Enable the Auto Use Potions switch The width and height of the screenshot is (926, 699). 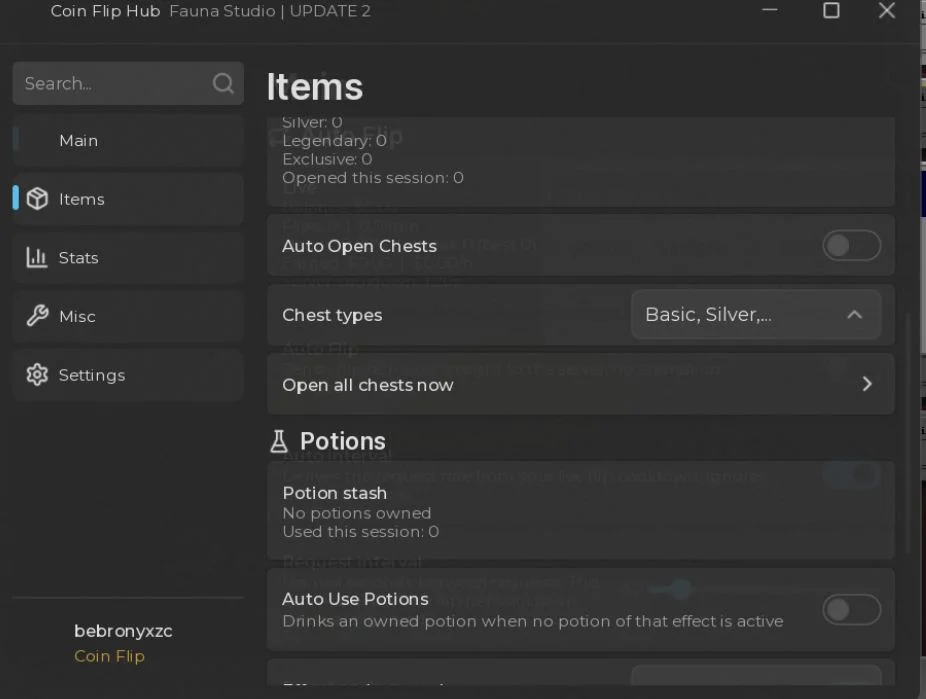point(852,610)
